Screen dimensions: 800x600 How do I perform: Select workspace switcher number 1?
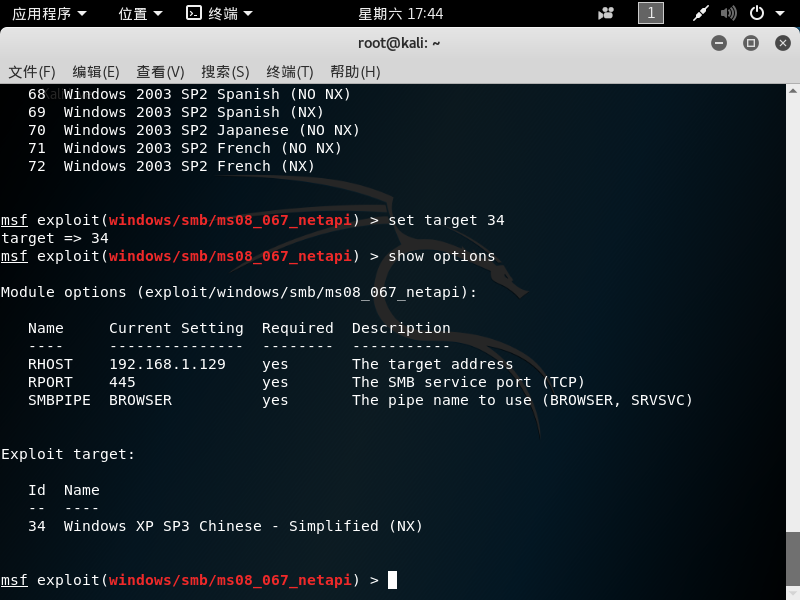651,13
